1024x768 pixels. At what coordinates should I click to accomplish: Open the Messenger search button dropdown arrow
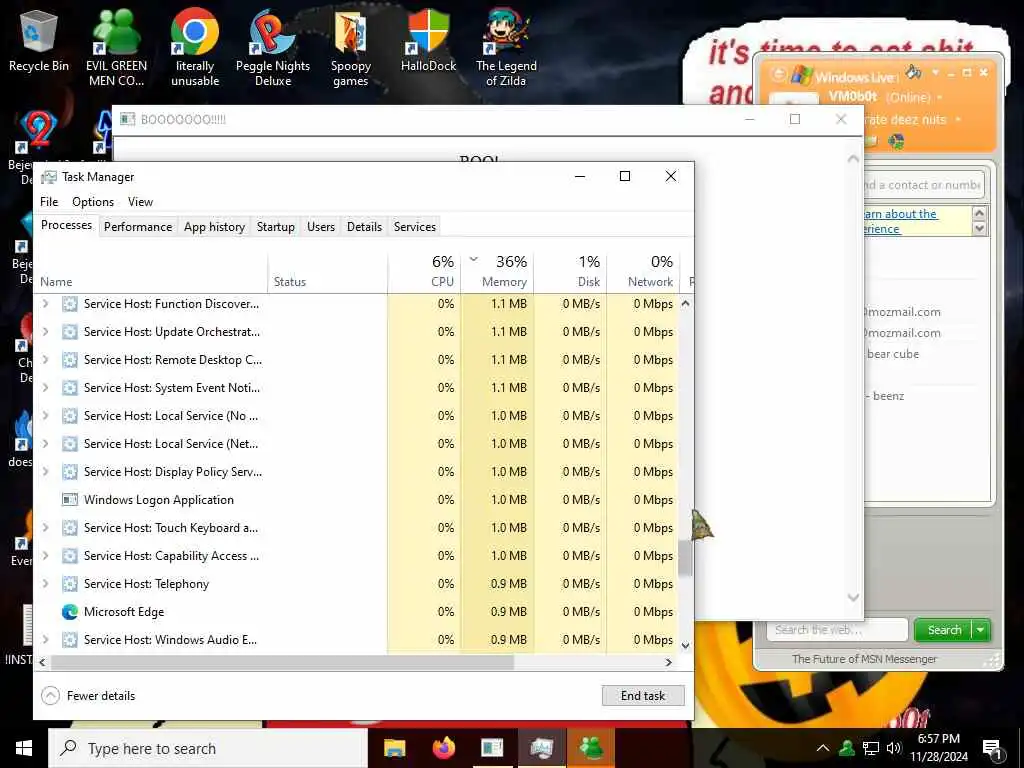click(x=981, y=630)
